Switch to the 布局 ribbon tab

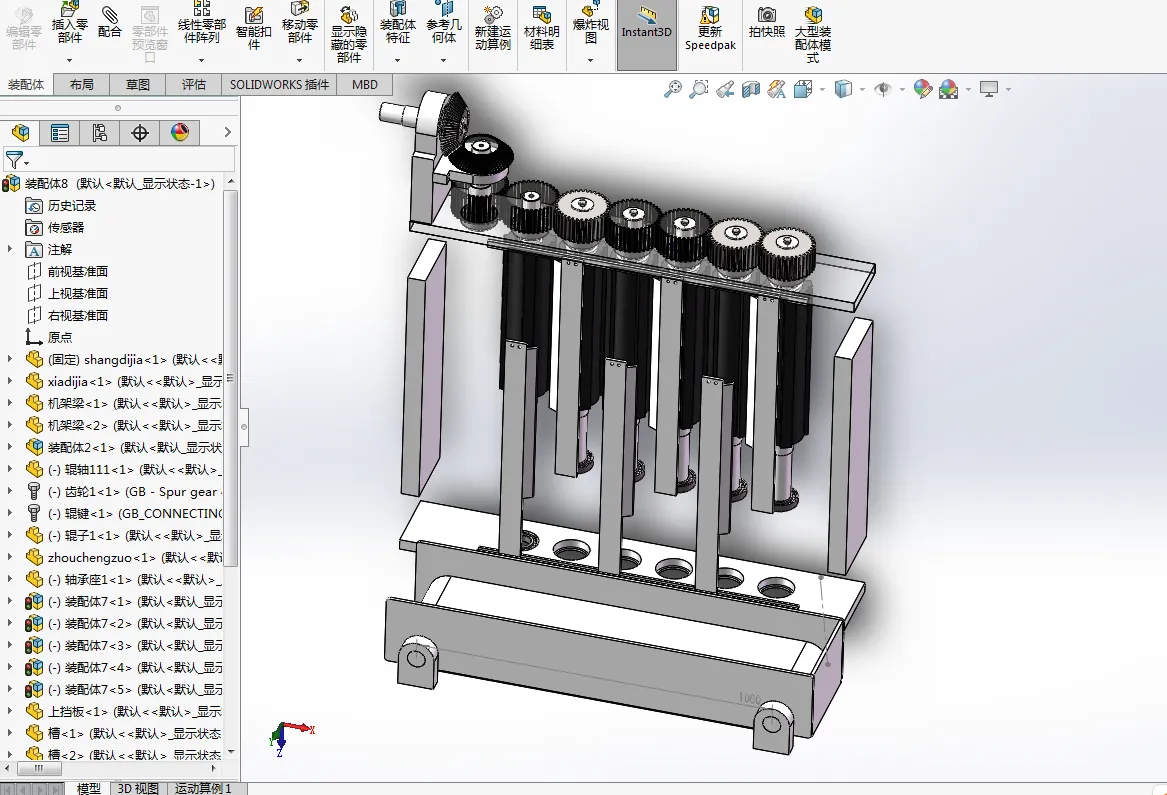(82, 85)
